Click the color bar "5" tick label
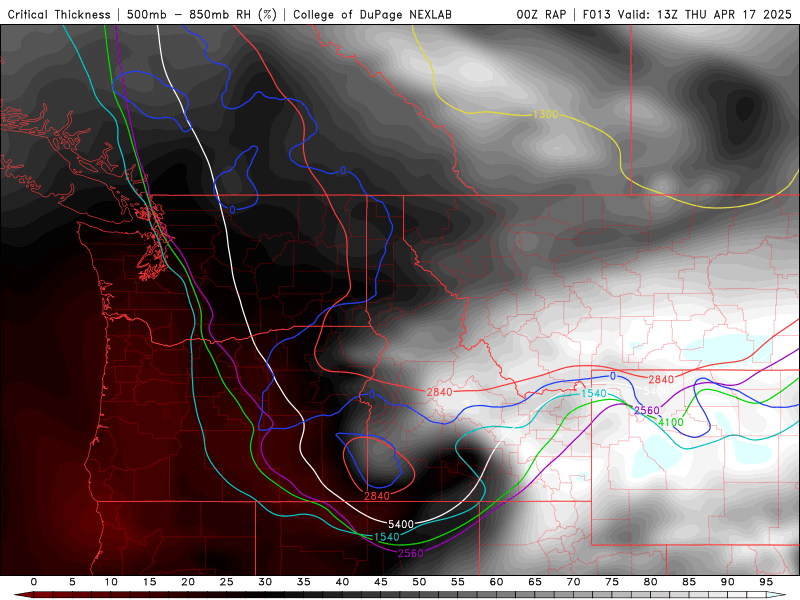This screenshot has height=600, width=800. 72,582
